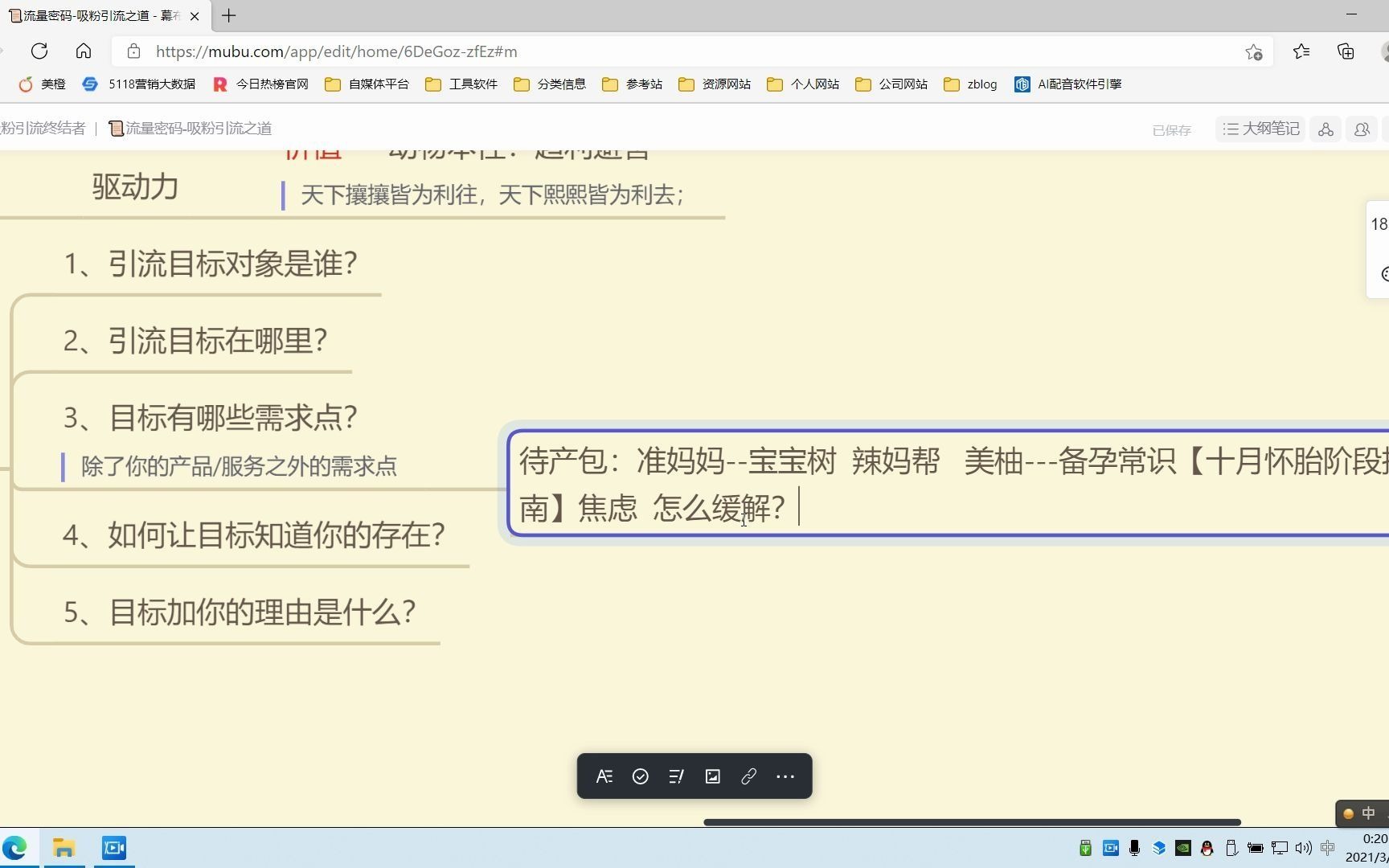1389x868 pixels.
Task: Select node 4、如何让目标知道你的存在?
Action: tap(254, 535)
